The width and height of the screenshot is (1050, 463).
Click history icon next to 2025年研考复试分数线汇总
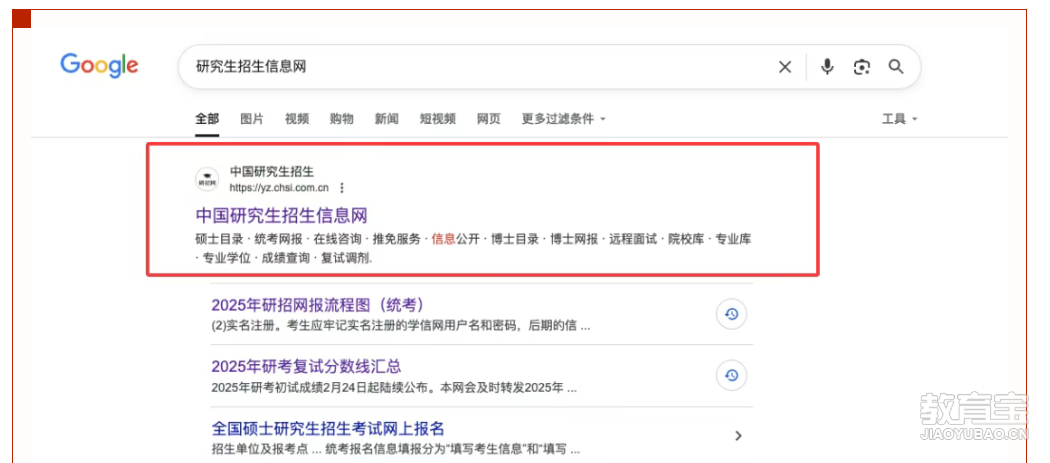731,375
